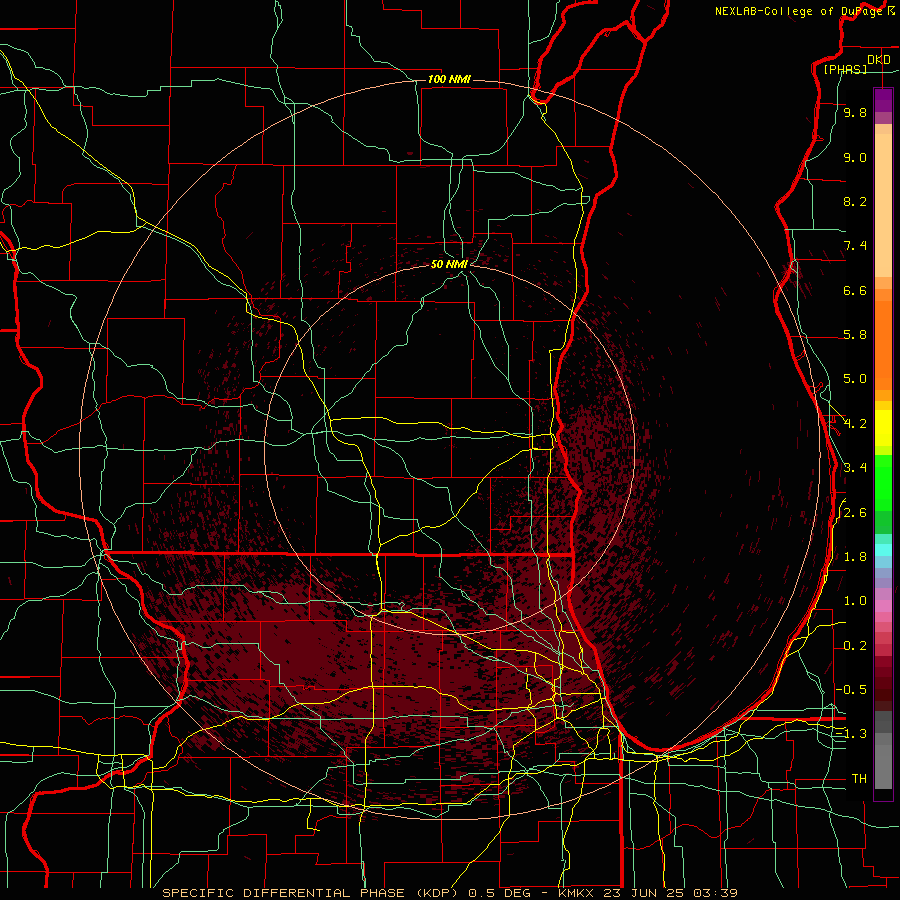Pick the bright green band on the scale
Viewport: 900px width, 900px height.
(x=883, y=484)
